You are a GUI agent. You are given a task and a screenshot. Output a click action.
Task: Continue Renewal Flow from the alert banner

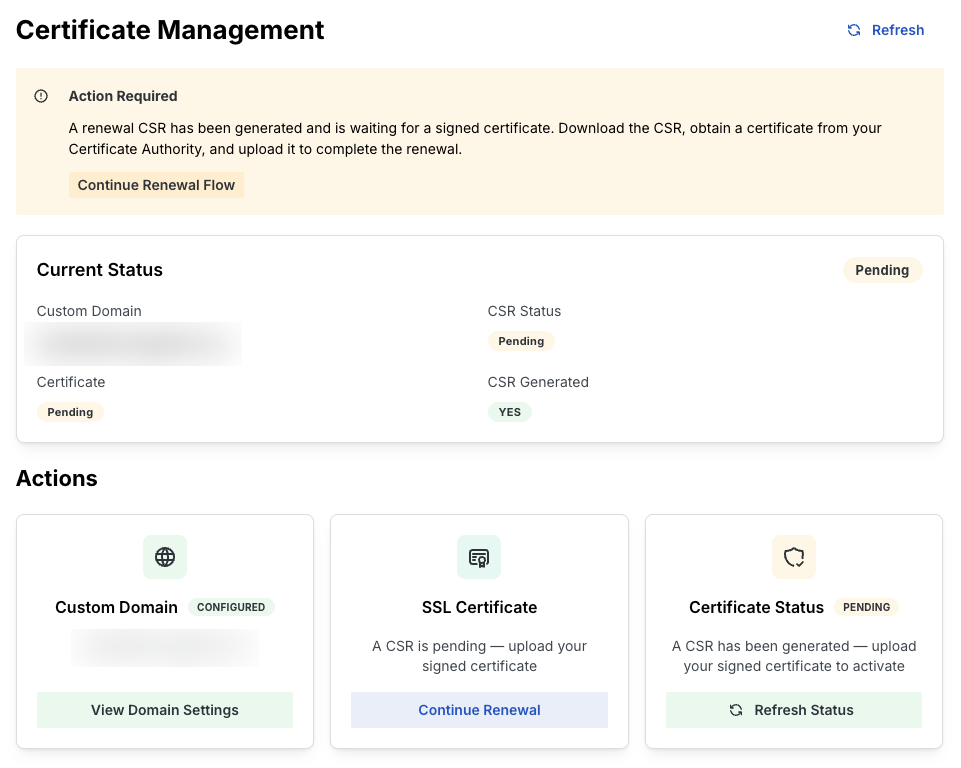pyautogui.click(x=156, y=185)
